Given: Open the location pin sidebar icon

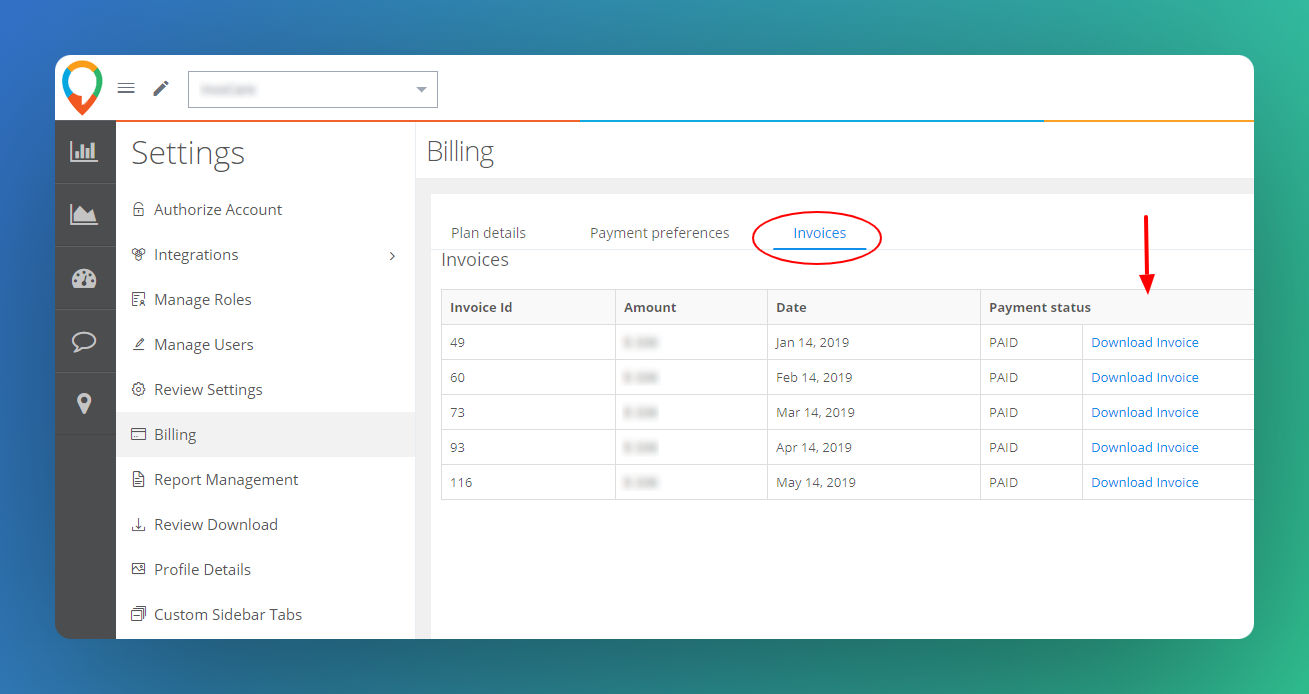Looking at the screenshot, I should point(84,403).
